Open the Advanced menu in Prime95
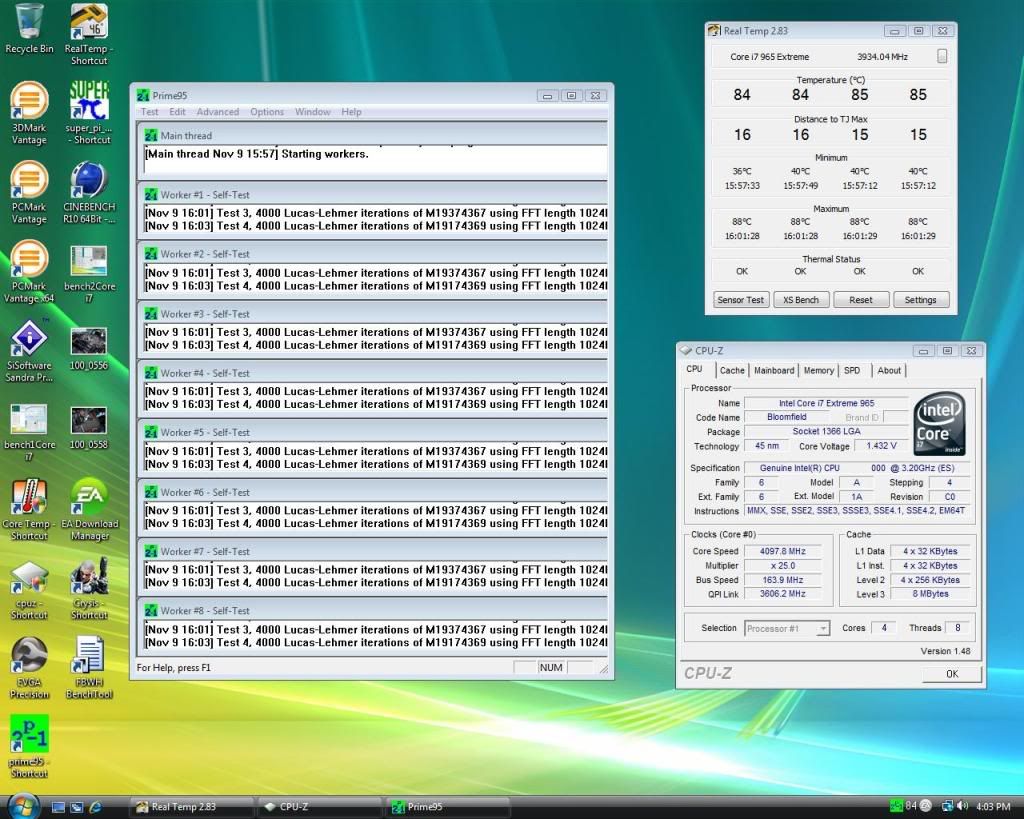Viewport: 1024px width, 819px height. 217,112
